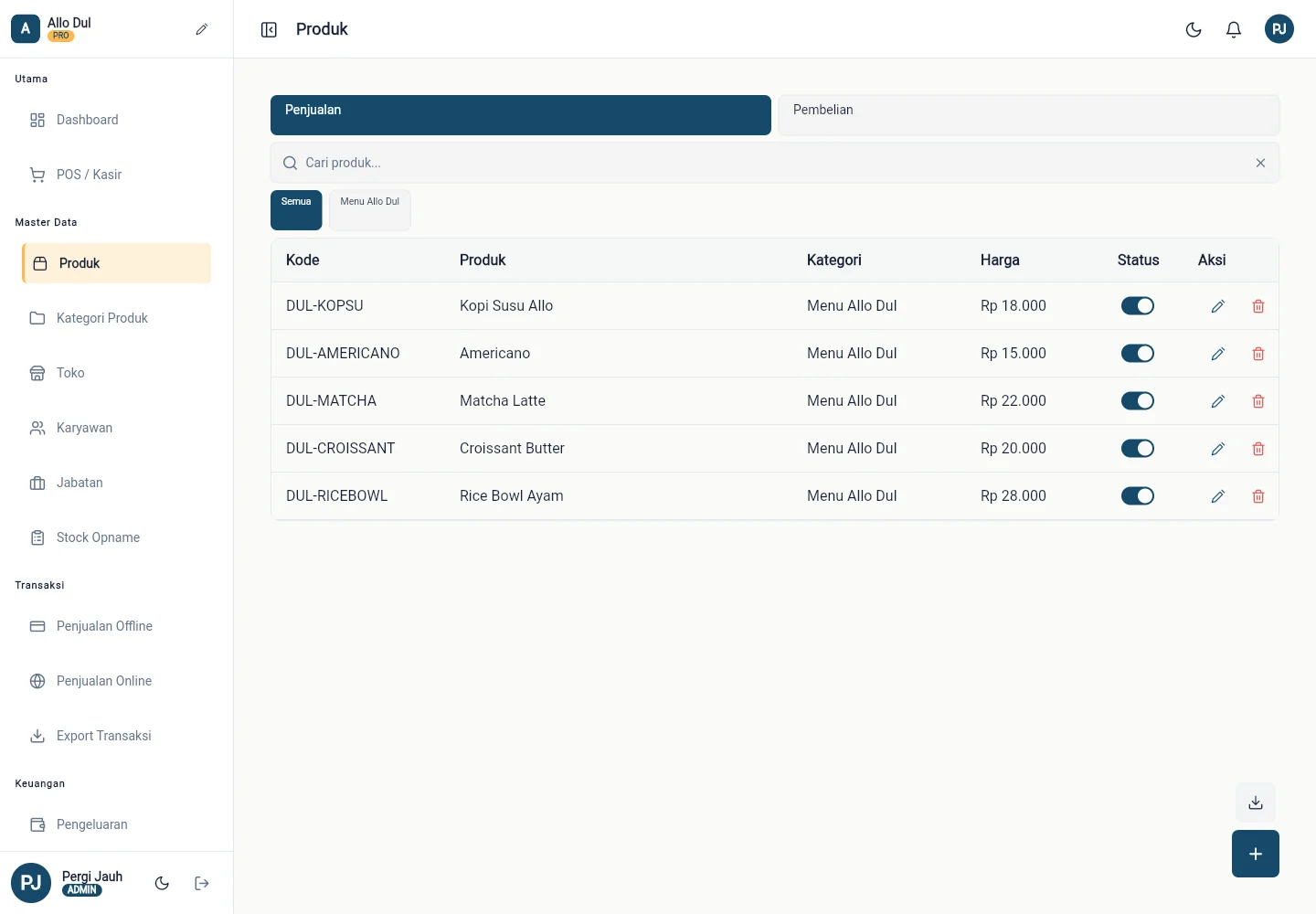Screen dimensions: 1316x914
Task: Open the Pengeluaran menu item
Action: click(x=117, y=824)
